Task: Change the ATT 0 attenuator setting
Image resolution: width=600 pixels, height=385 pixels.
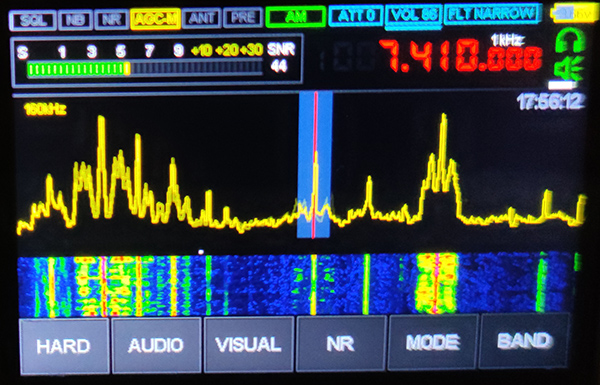Action: click(x=355, y=16)
